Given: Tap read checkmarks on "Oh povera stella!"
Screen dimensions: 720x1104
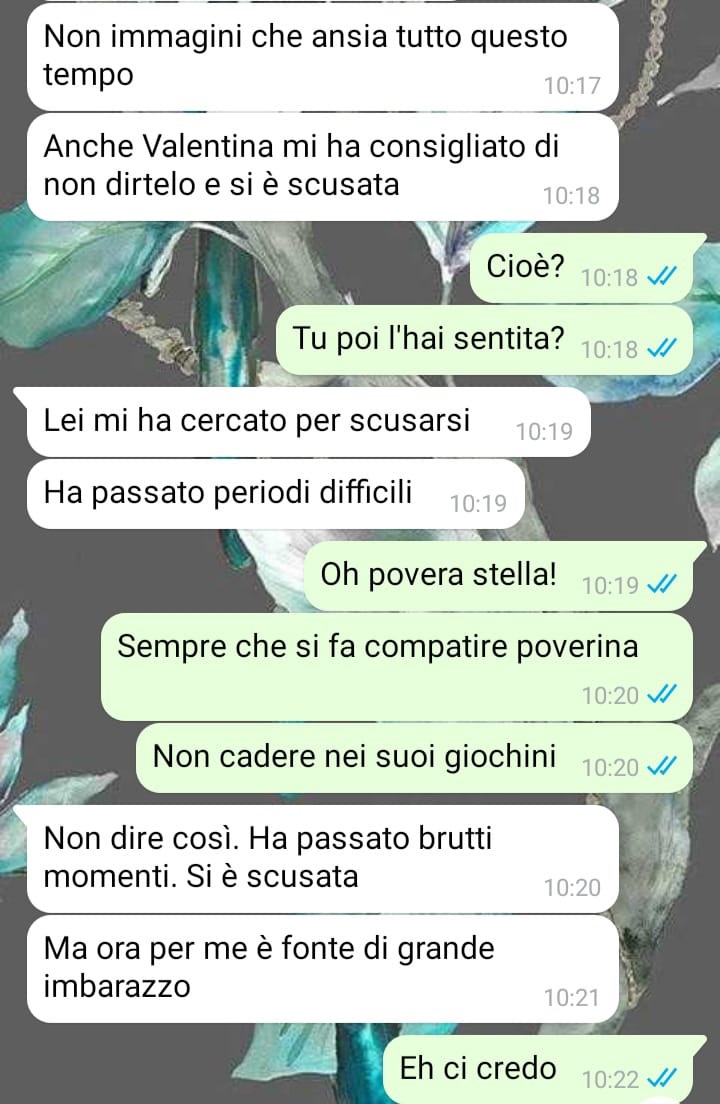Looking at the screenshot, I should tap(662, 584).
